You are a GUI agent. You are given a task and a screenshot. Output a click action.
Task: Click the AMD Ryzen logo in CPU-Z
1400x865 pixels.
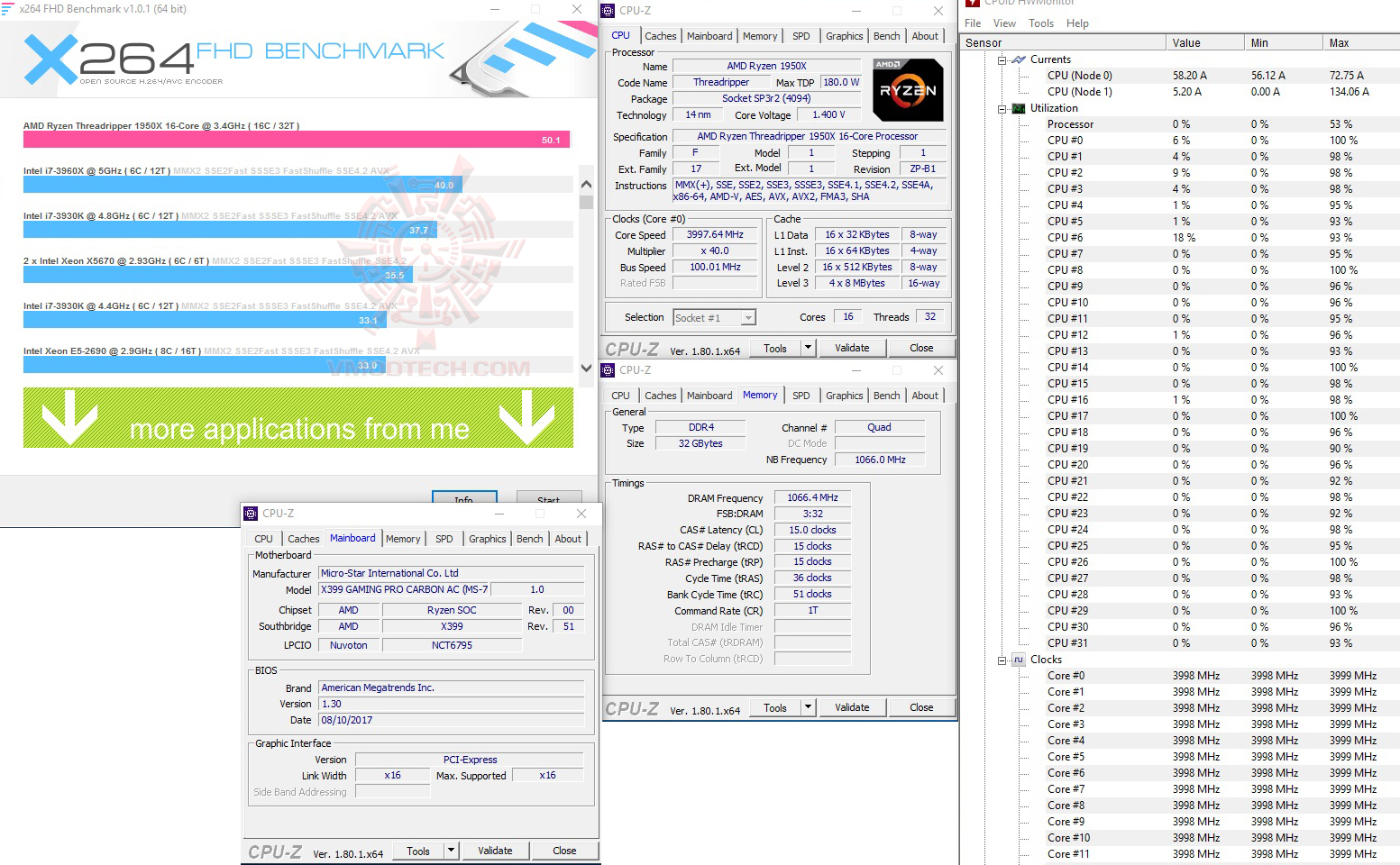click(x=907, y=89)
